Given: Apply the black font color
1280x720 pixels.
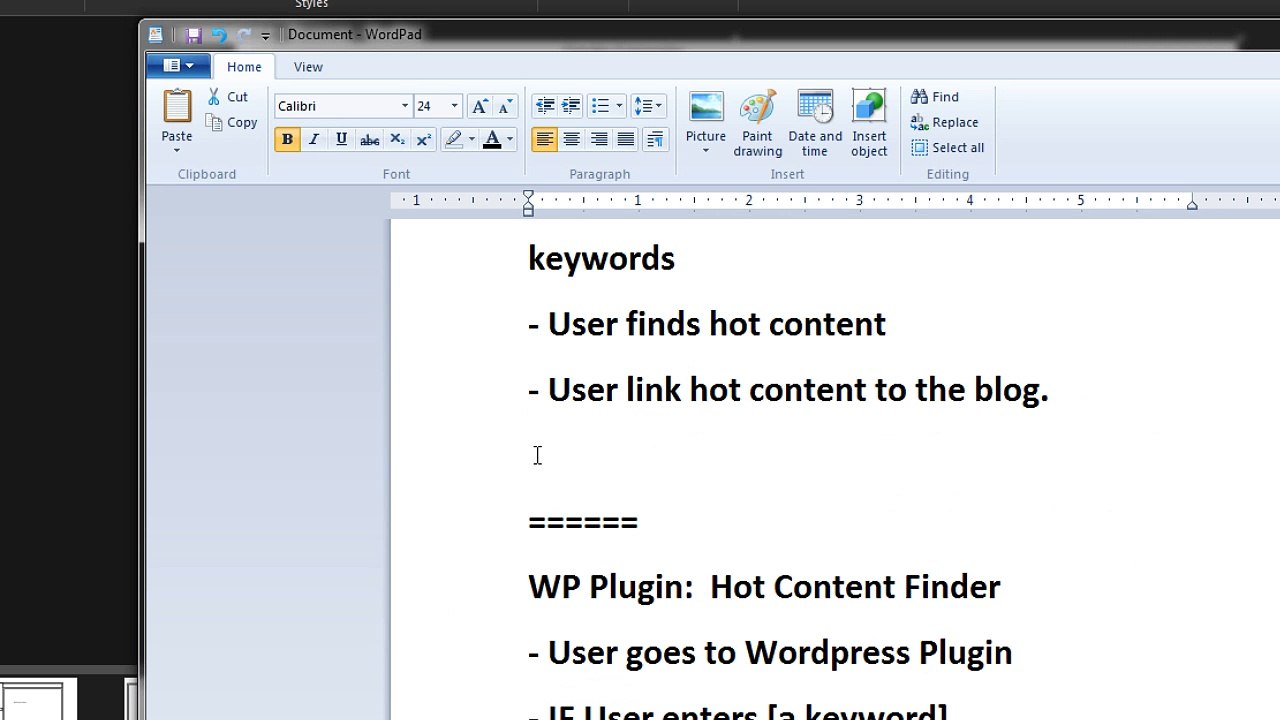Looking at the screenshot, I should pyautogui.click(x=492, y=140).
